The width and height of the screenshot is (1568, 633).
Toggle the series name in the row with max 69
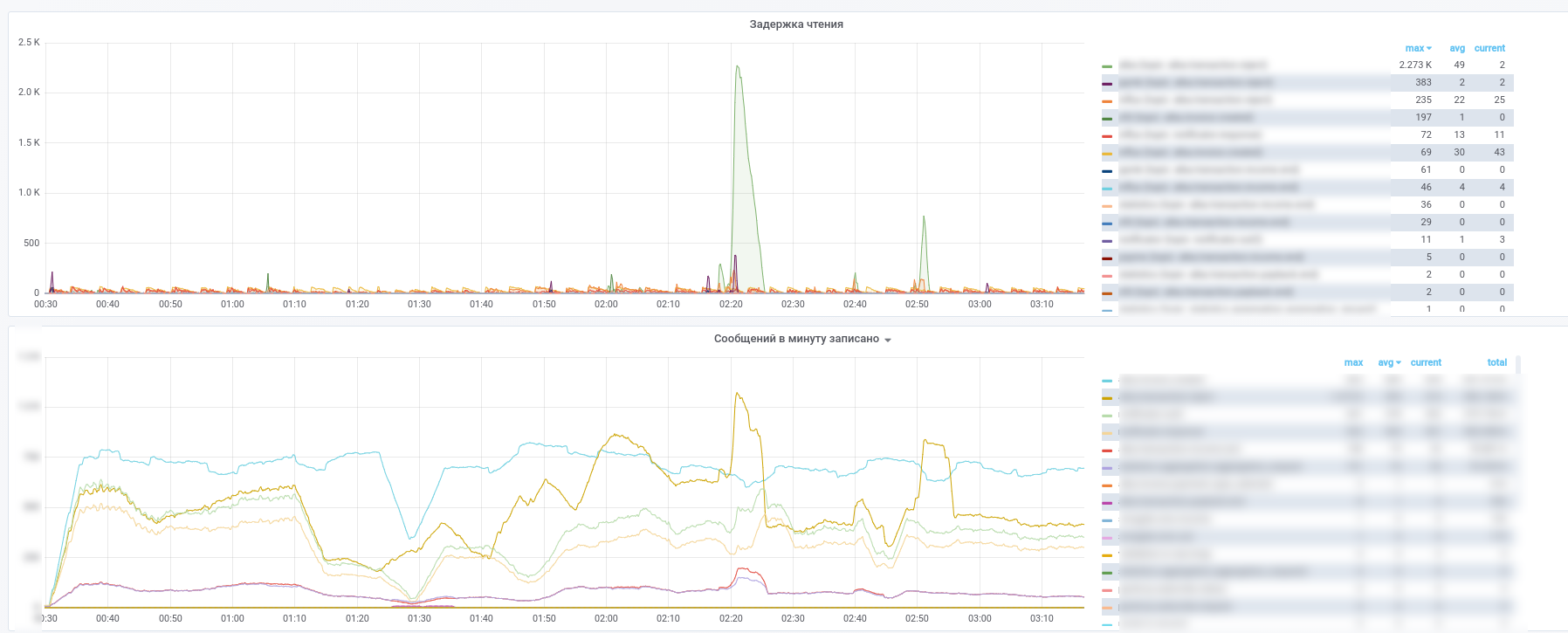[1191, 152]
